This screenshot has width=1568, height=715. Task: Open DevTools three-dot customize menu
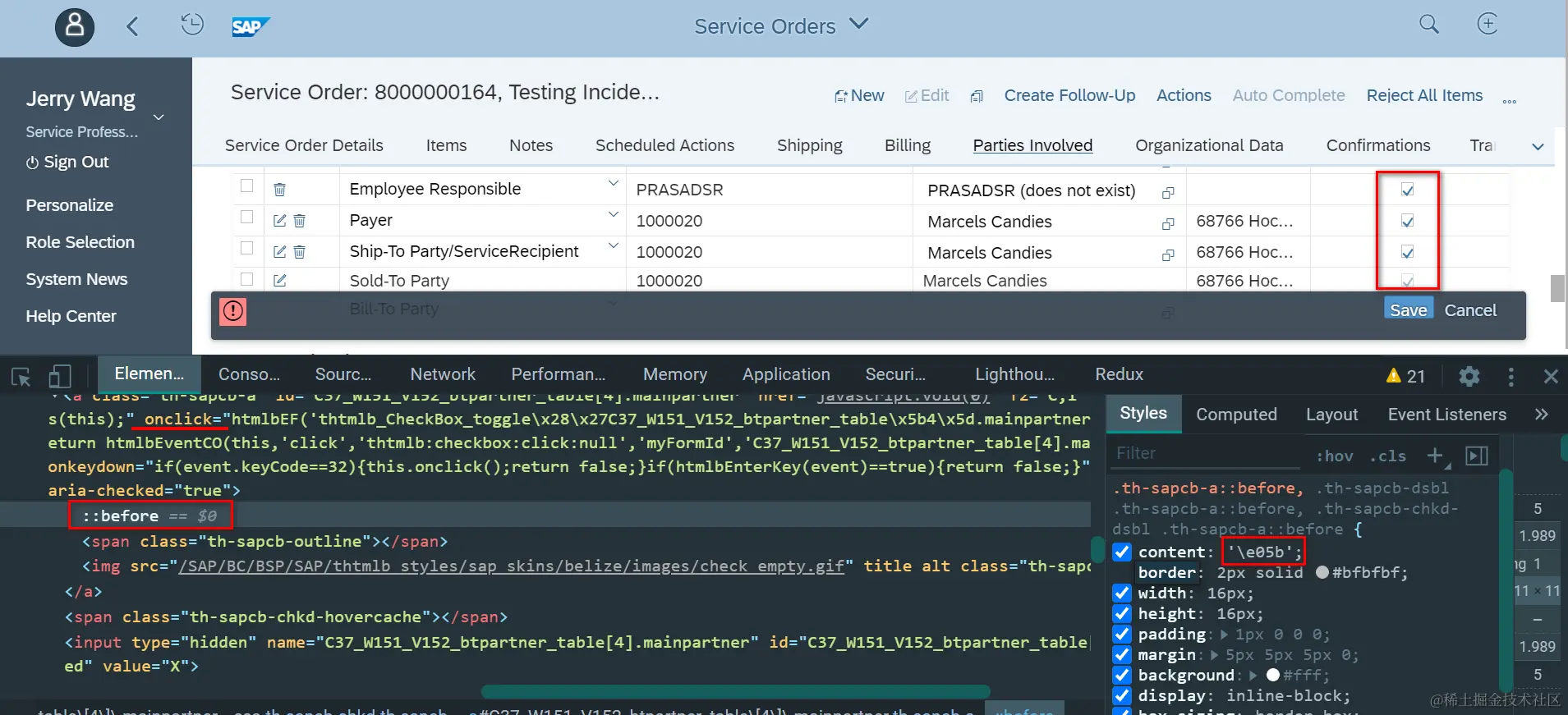point(1511,376)
